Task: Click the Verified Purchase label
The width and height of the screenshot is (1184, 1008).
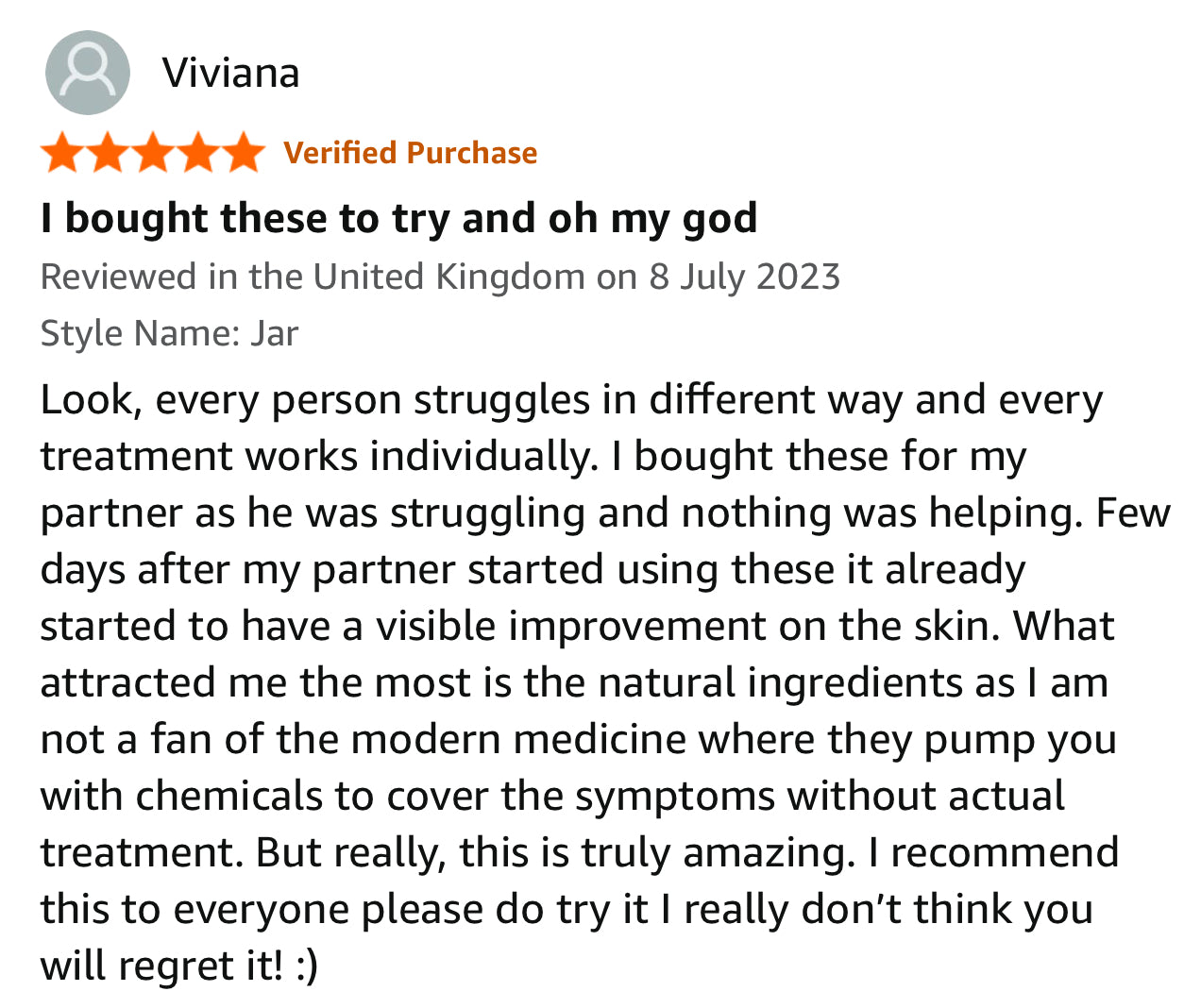Action: (410, 153)
